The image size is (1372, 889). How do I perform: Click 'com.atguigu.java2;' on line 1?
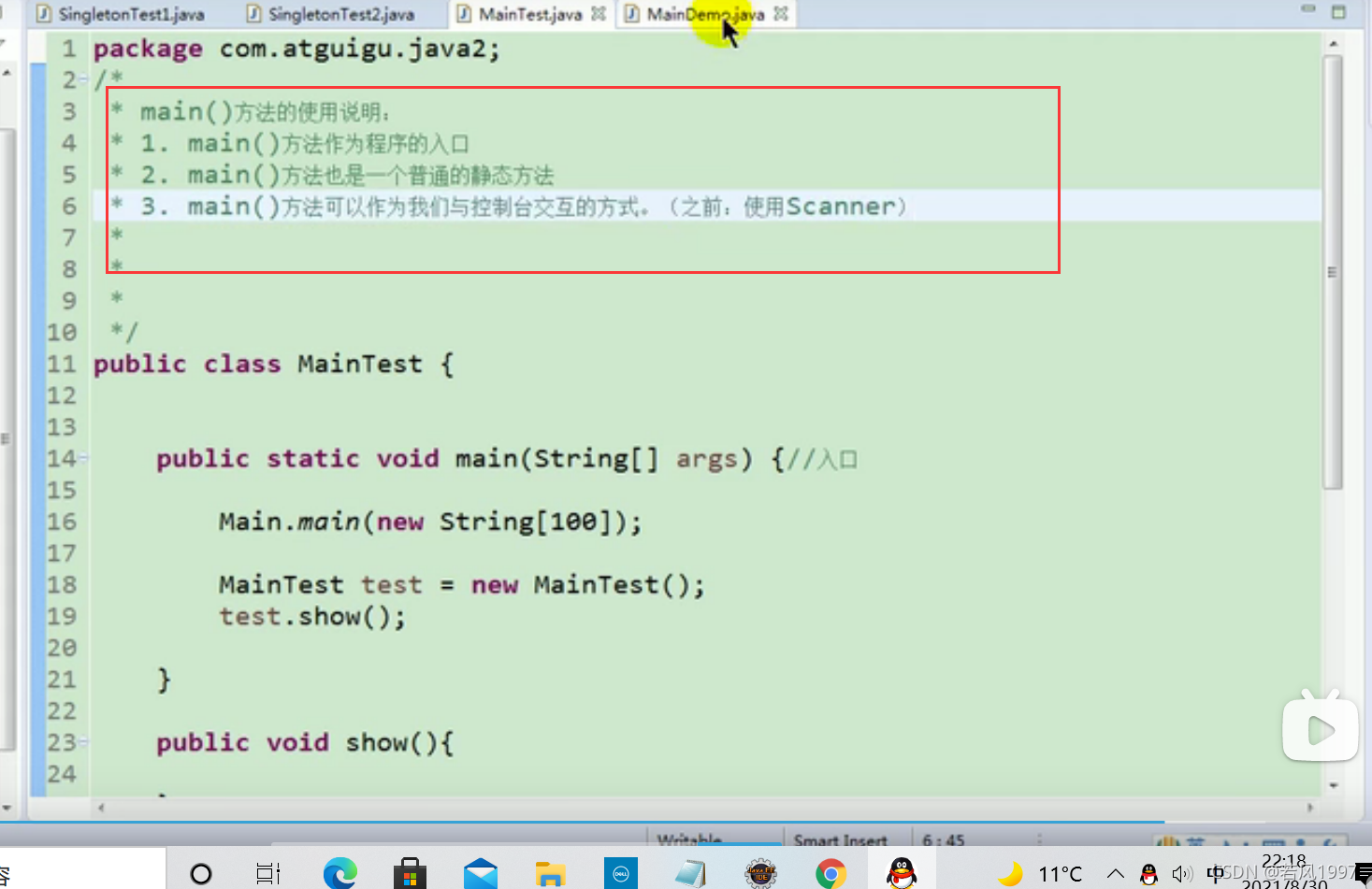click(360, 49)
